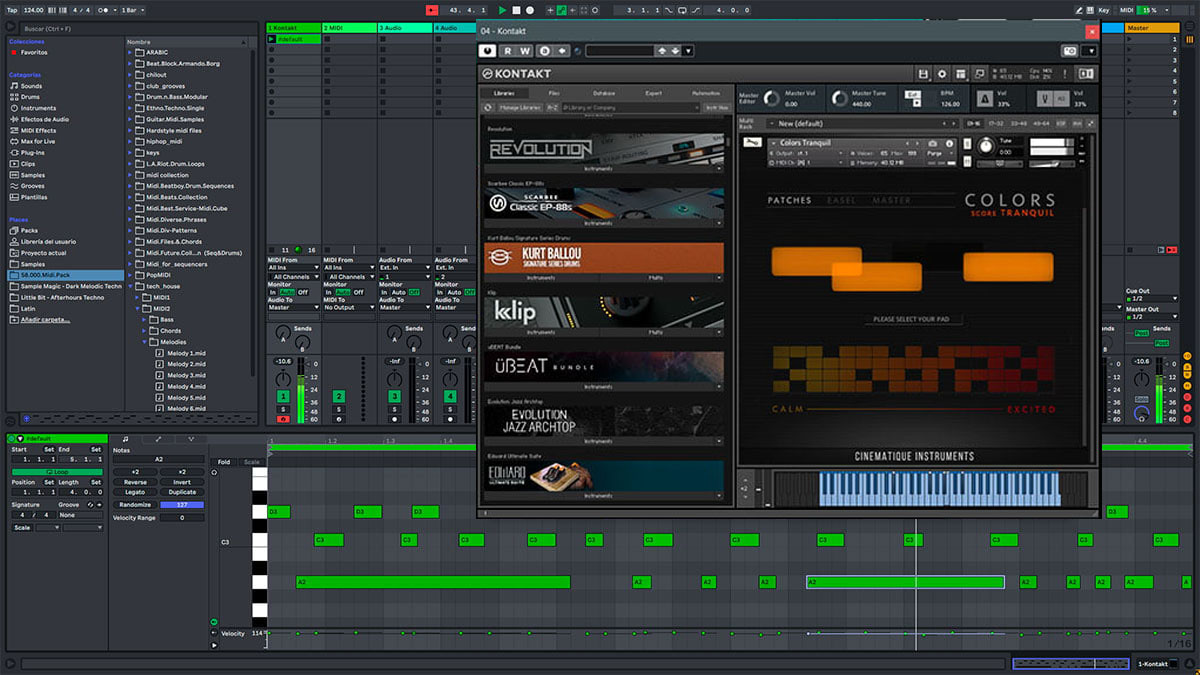Show the Envelopes tab in clip view
The width and height of the screenshot is (1200, 675).
click(158, 439)
